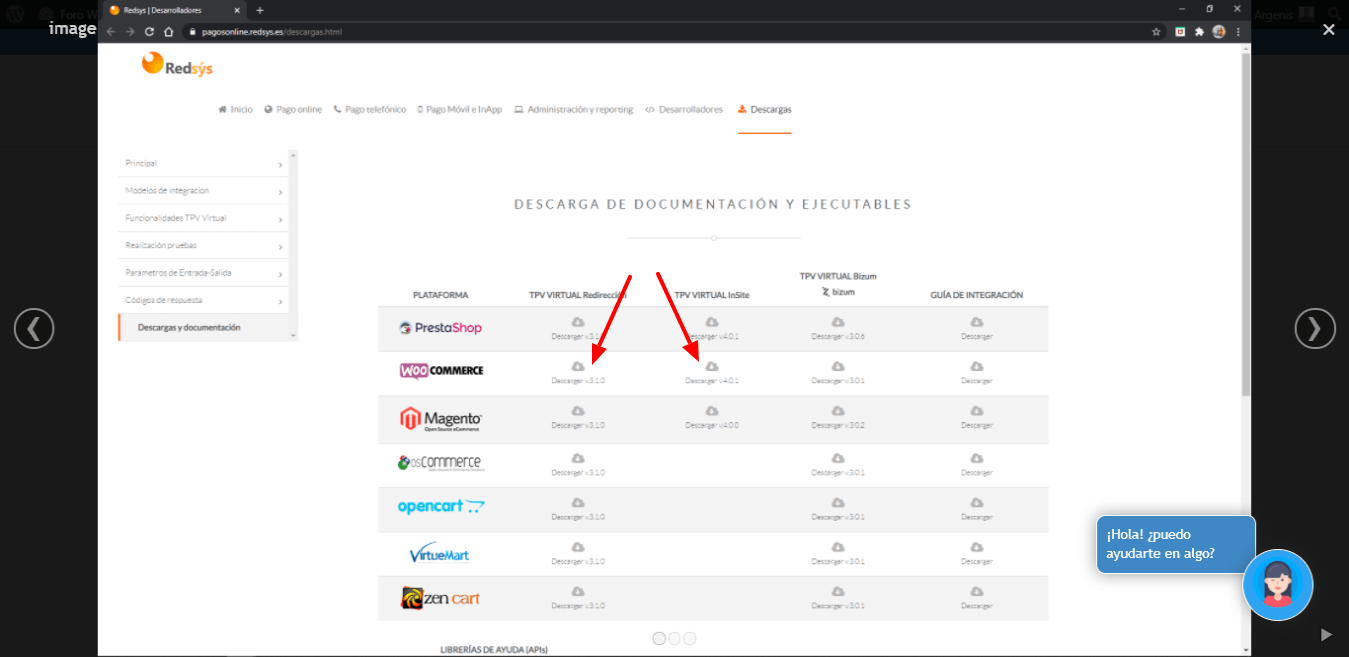Open Pago Móvil e InApp menu item

[460, 110]
